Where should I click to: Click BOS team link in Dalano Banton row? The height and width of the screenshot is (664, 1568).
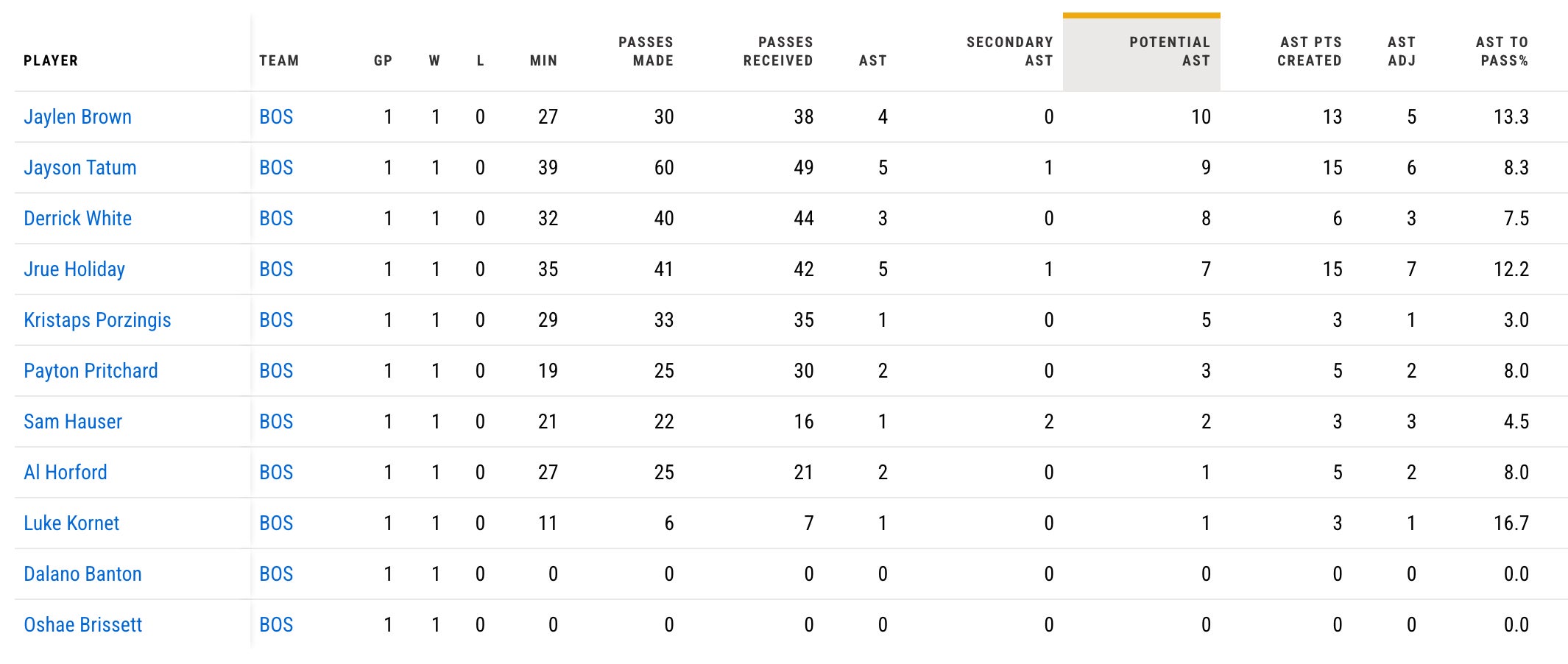pos(276,574)
